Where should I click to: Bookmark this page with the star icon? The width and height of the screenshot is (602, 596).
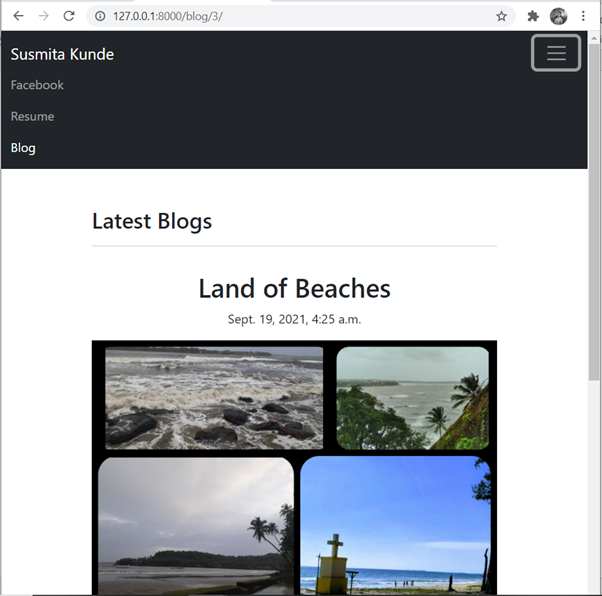pyautogui.click(x=501, y=16)
